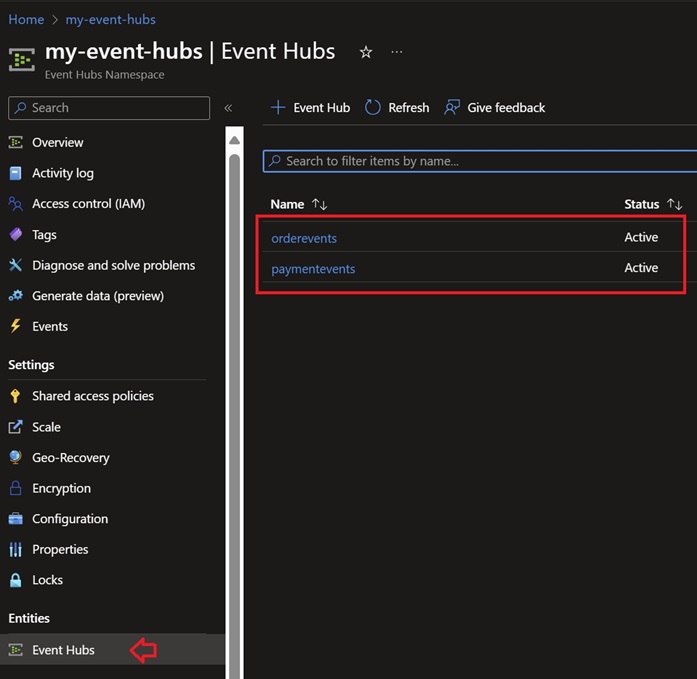
Task: Open Geo-Recovery settings
Action: (71, 458)
